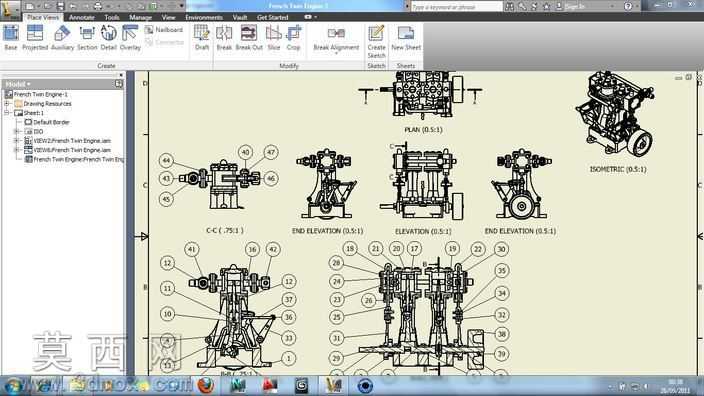The height and width of the screenshot is (396, 704).
Task: Switch to Inventor in the taskbar
Action: pyautogui.click(x=334, y=385)
